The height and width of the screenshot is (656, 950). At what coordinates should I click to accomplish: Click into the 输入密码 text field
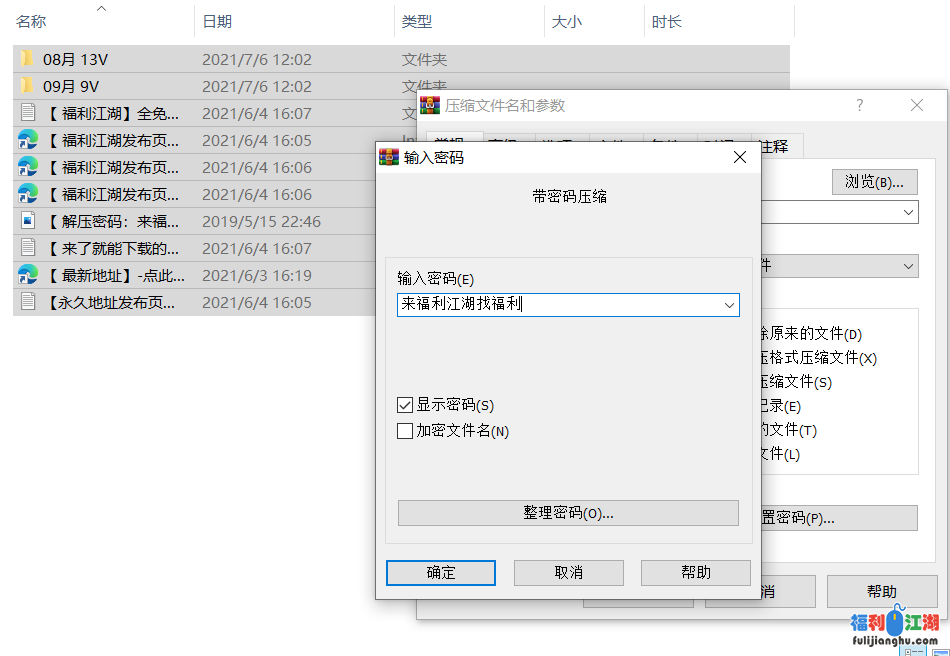pyautogui.click(x=558, y=305)
